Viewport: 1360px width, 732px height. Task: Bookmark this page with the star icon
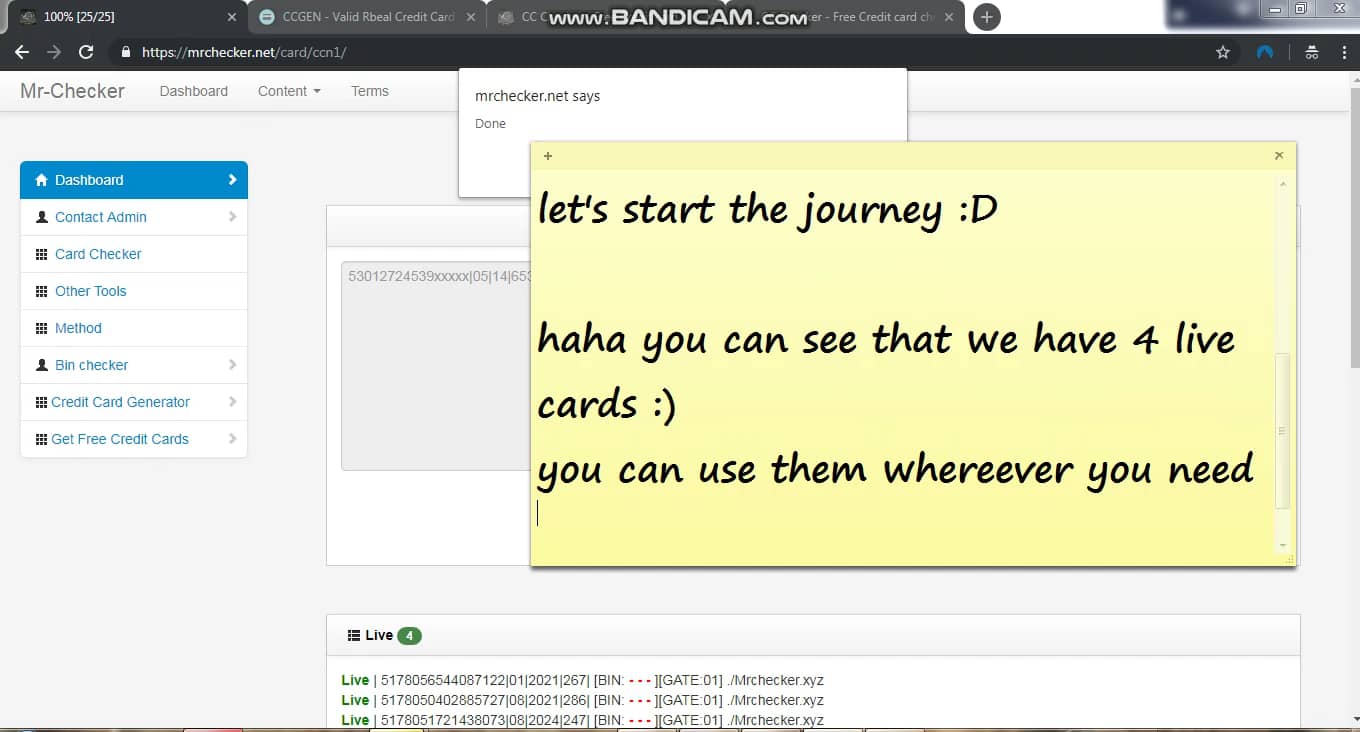1222,52
